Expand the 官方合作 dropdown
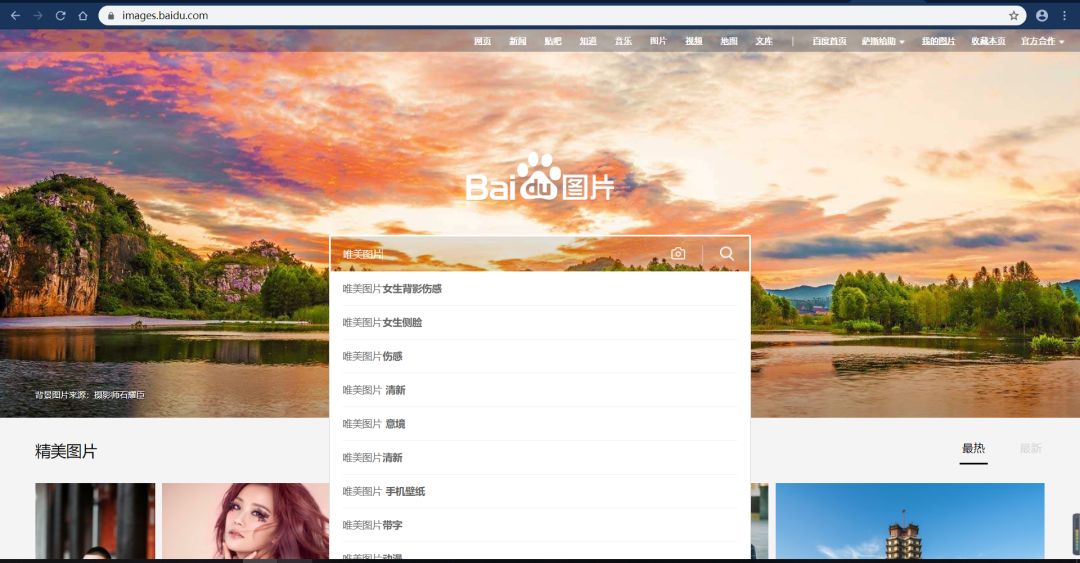The width and height of the screenshot is (1080, 563). point(1042,41)
